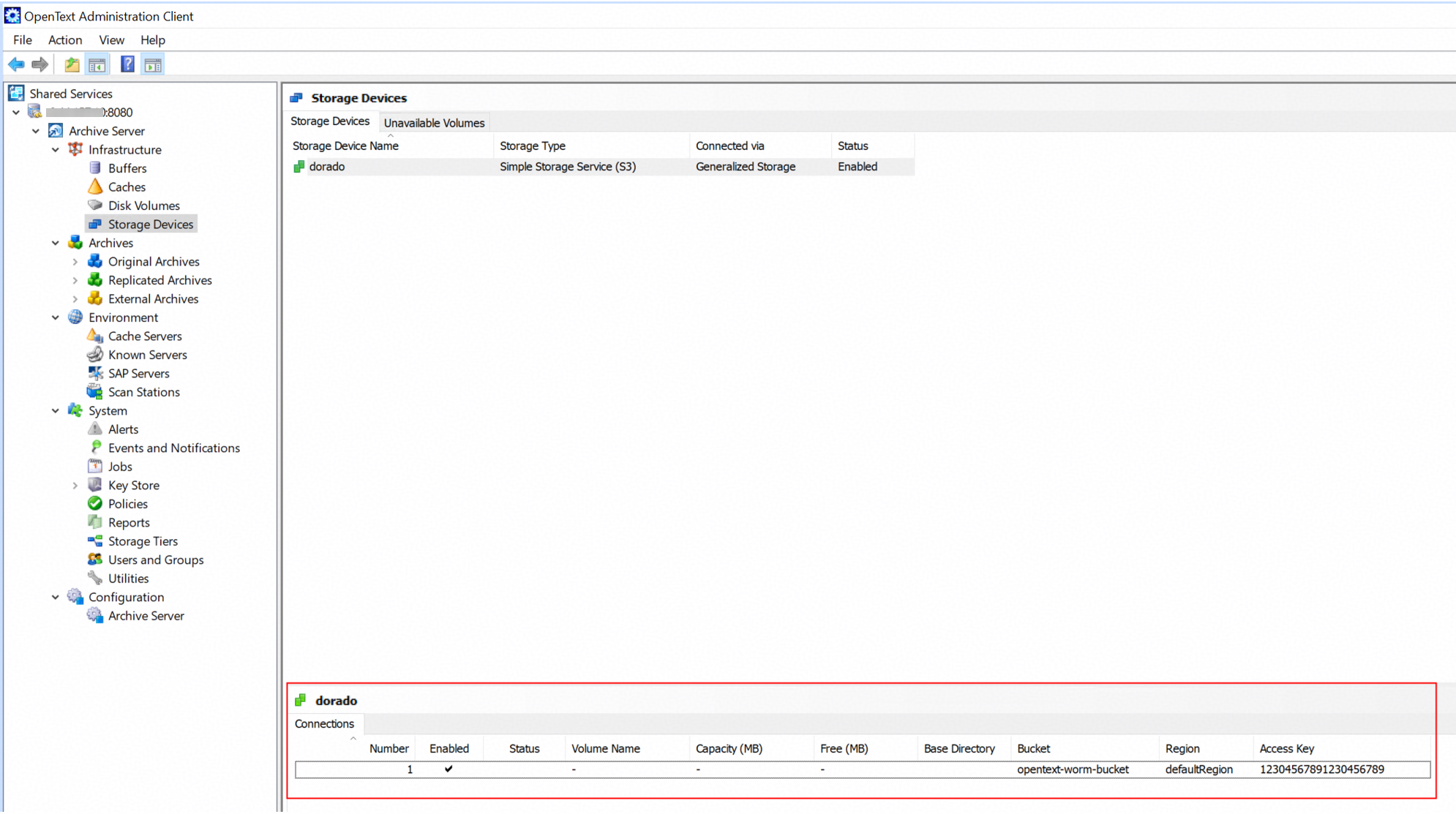Click the Scan Stations icon
Viewport: 1456px width, 814px height.
pyautogui.click(x=95, y=392)
